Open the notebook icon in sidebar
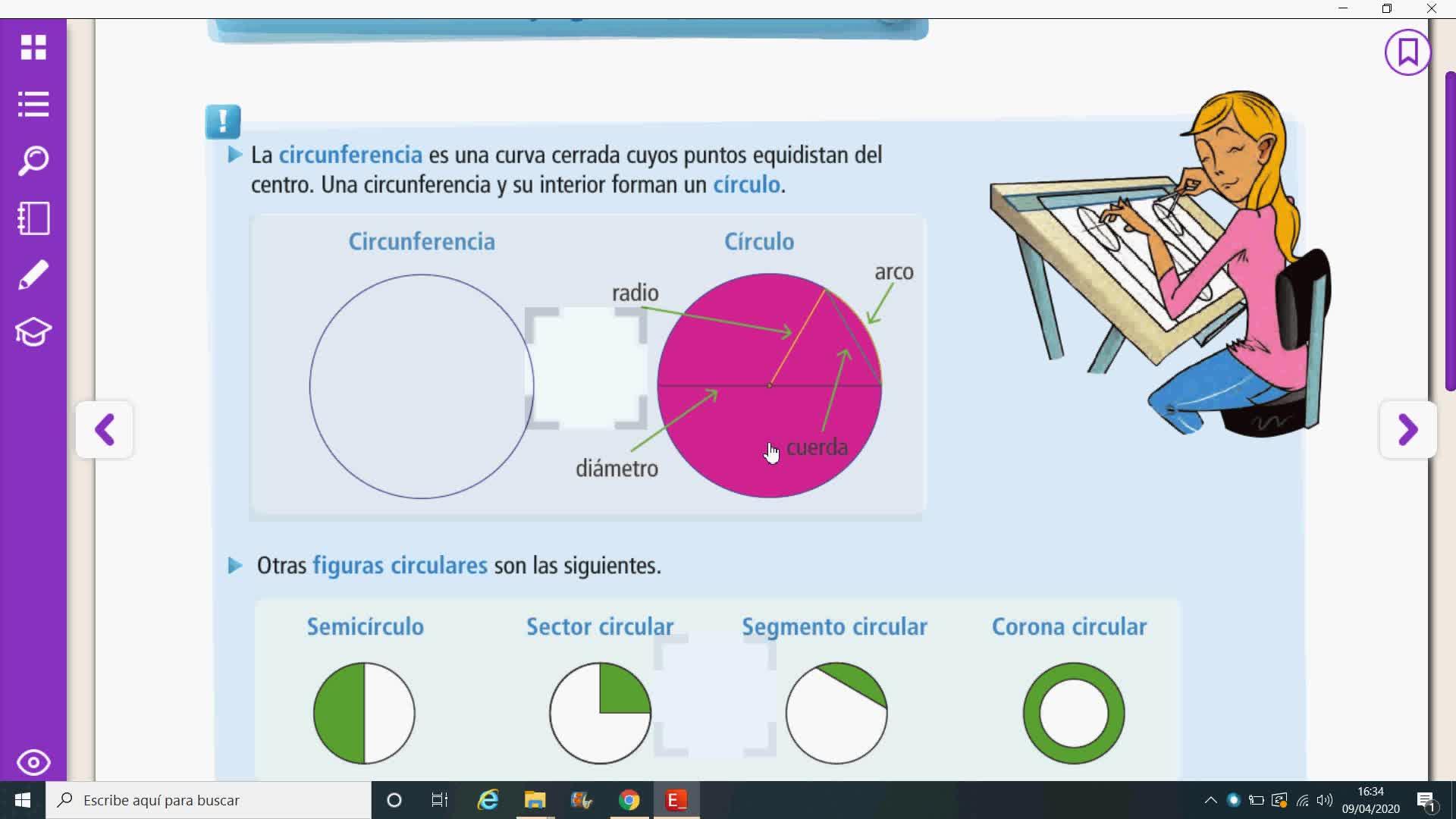Viewport: 1456px width, 819px height. [33, 218]
